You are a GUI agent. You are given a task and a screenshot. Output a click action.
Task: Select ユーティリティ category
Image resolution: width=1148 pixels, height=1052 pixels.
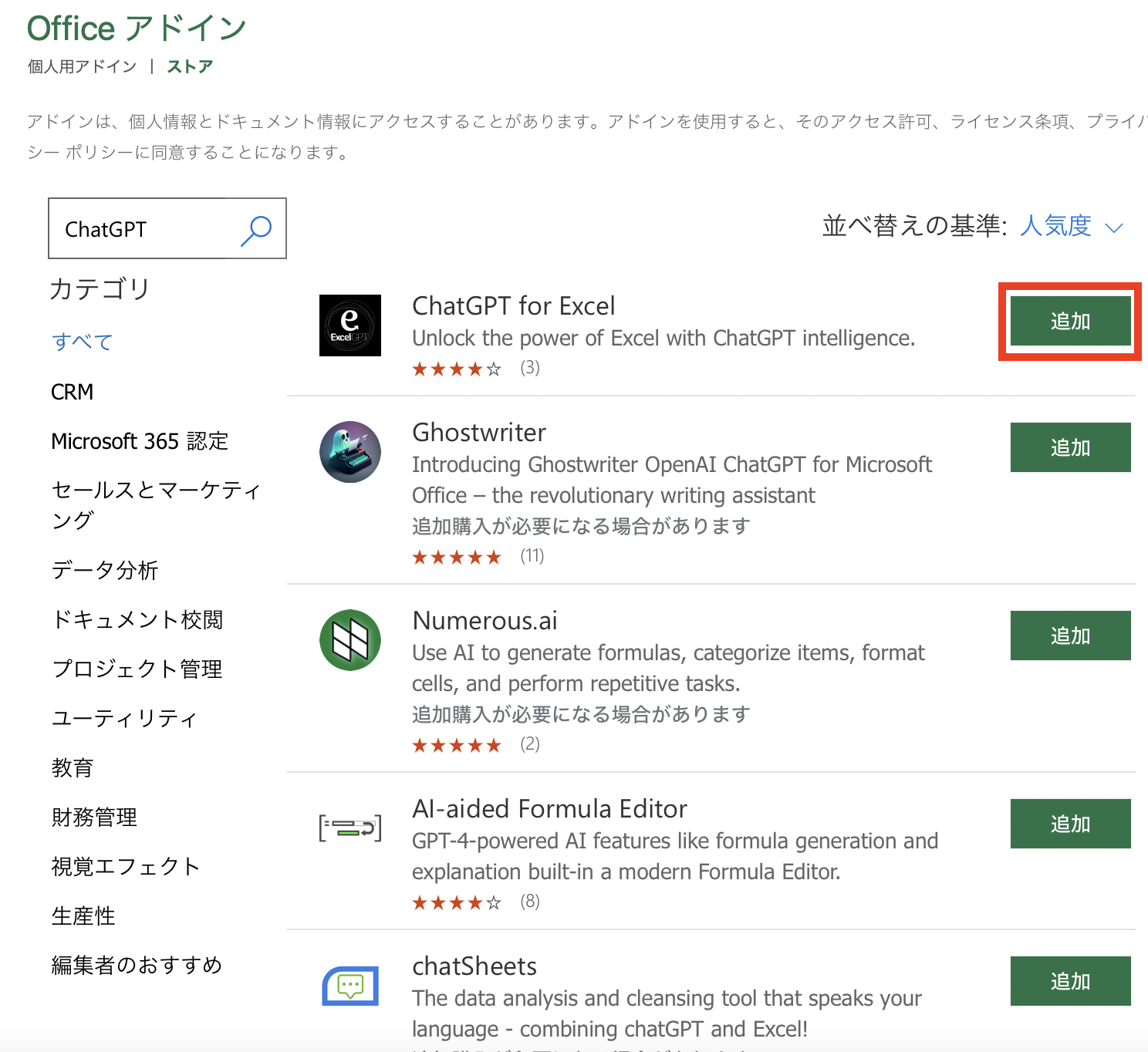pos(124,718)
